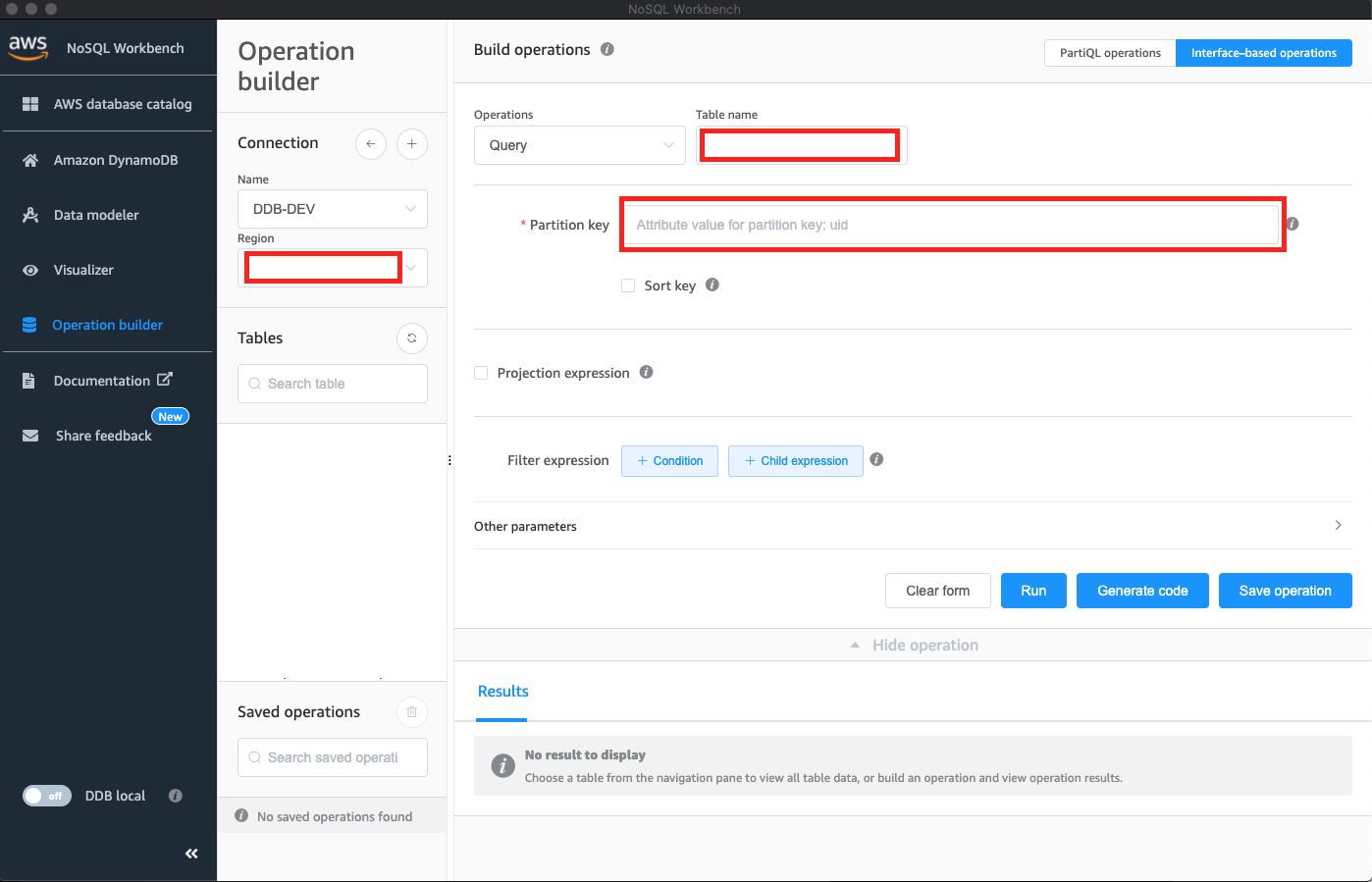Click Table name input field

(801, 145)
